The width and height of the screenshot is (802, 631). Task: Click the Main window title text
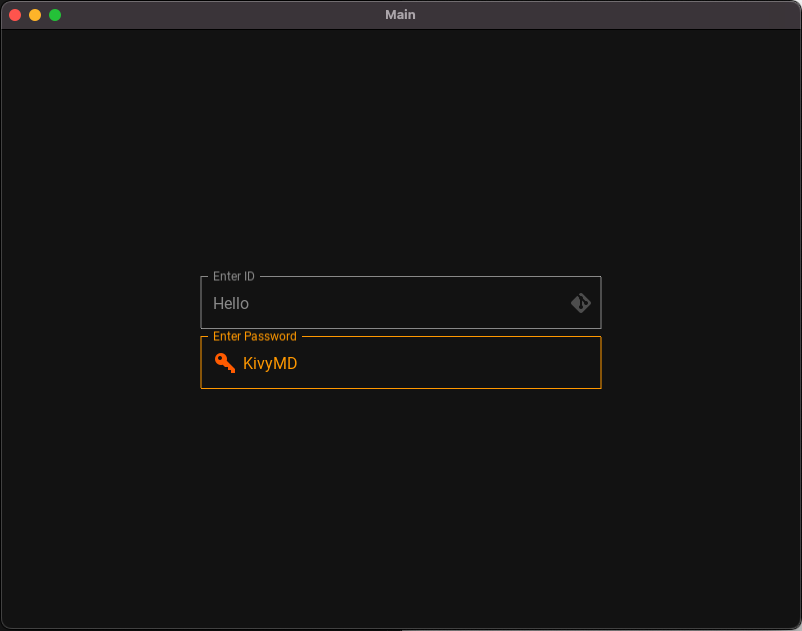[400, 15]
